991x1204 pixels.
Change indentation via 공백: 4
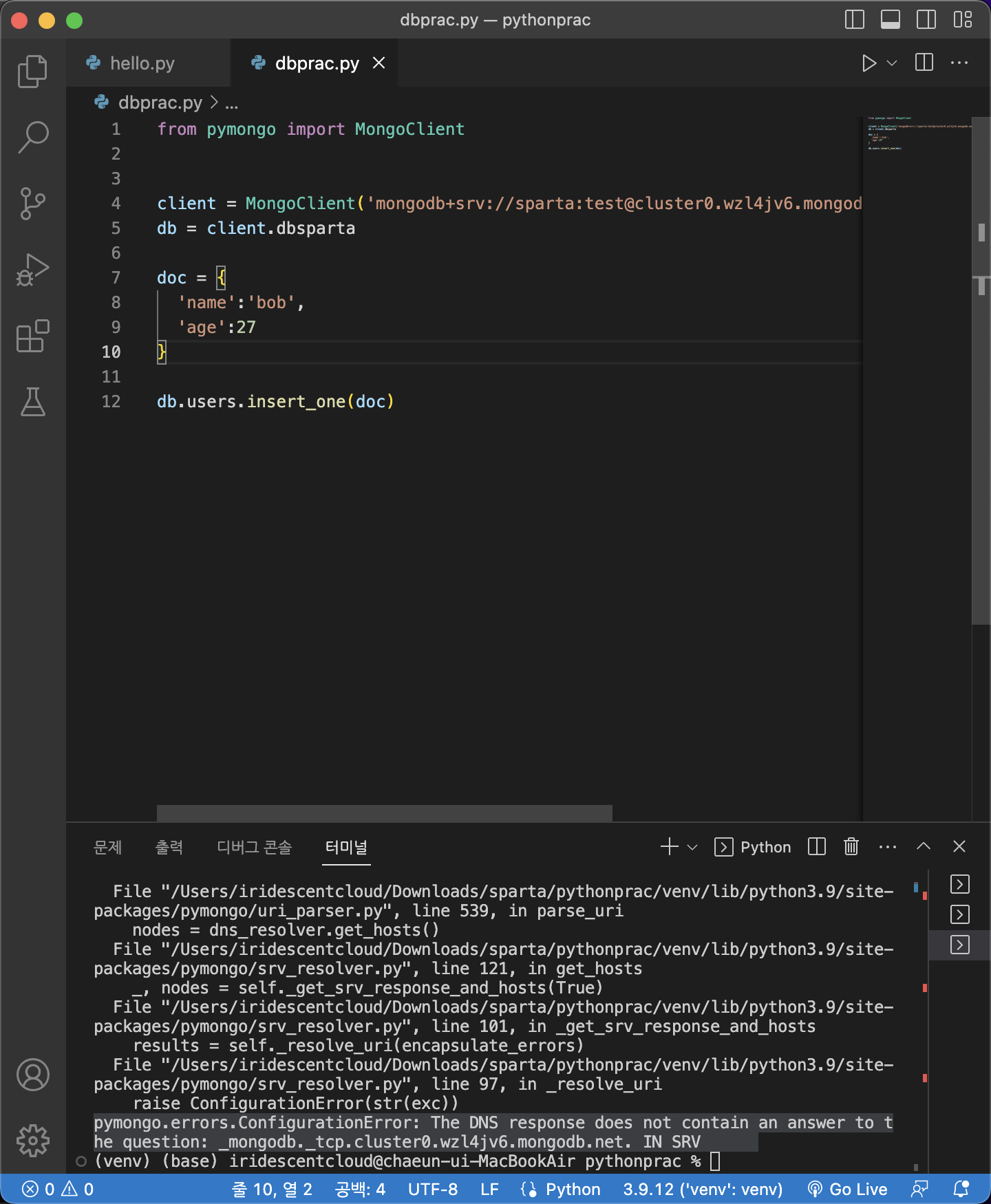(x=360, y=1189)
